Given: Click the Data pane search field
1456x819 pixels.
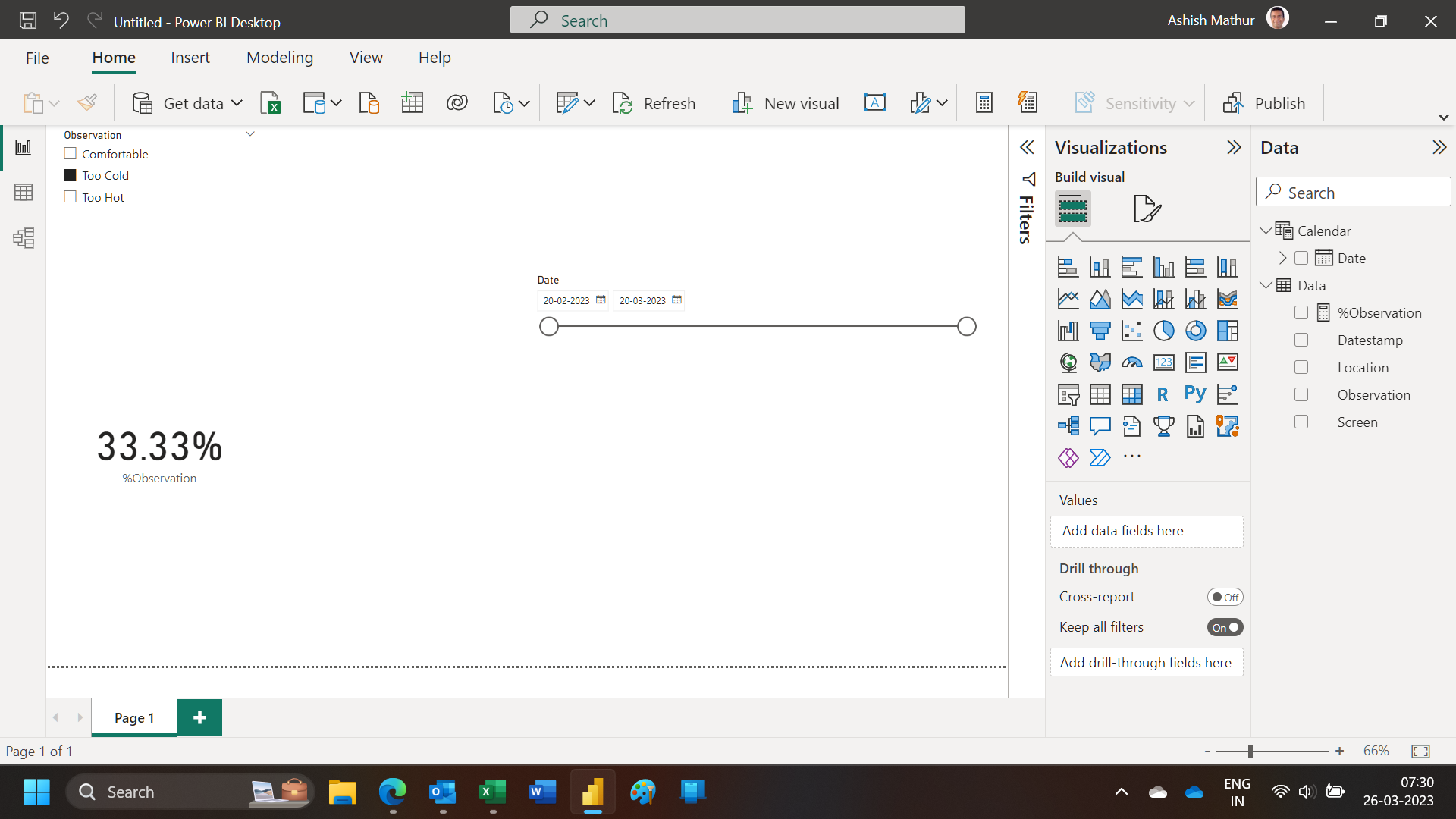Looking at the screenshot, I should tap(1354, 193).
